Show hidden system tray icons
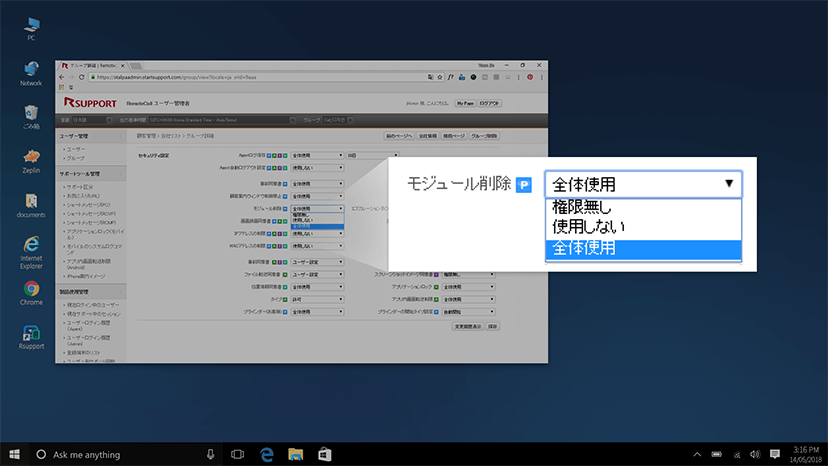The width and height of the screenshot is (828, 466). point(697,454)
